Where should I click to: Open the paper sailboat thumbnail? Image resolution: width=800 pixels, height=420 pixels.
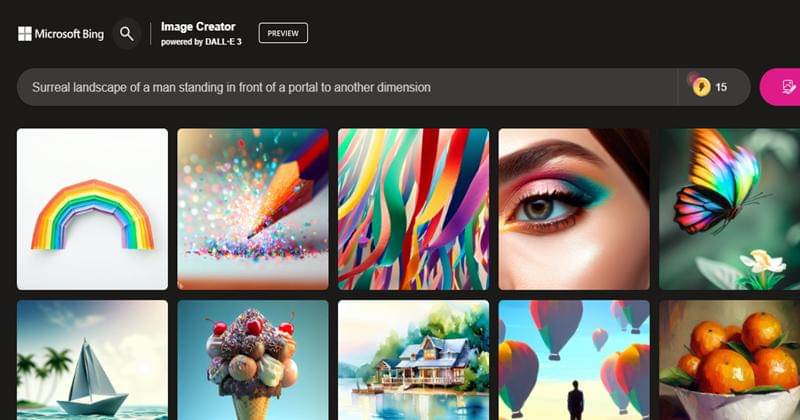[92, 360]
